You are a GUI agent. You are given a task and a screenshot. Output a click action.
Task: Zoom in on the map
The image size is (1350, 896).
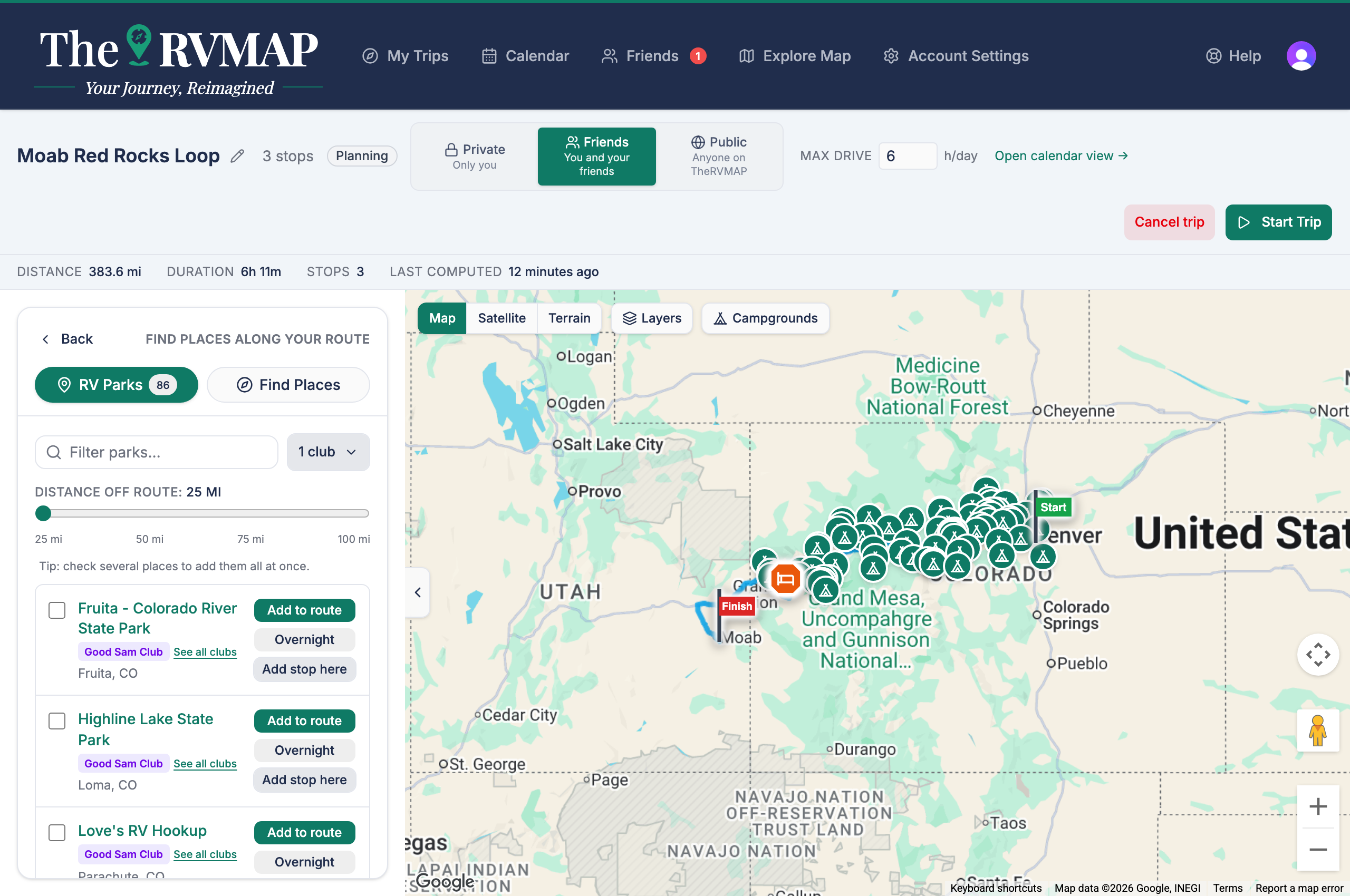coord(1317,806)
